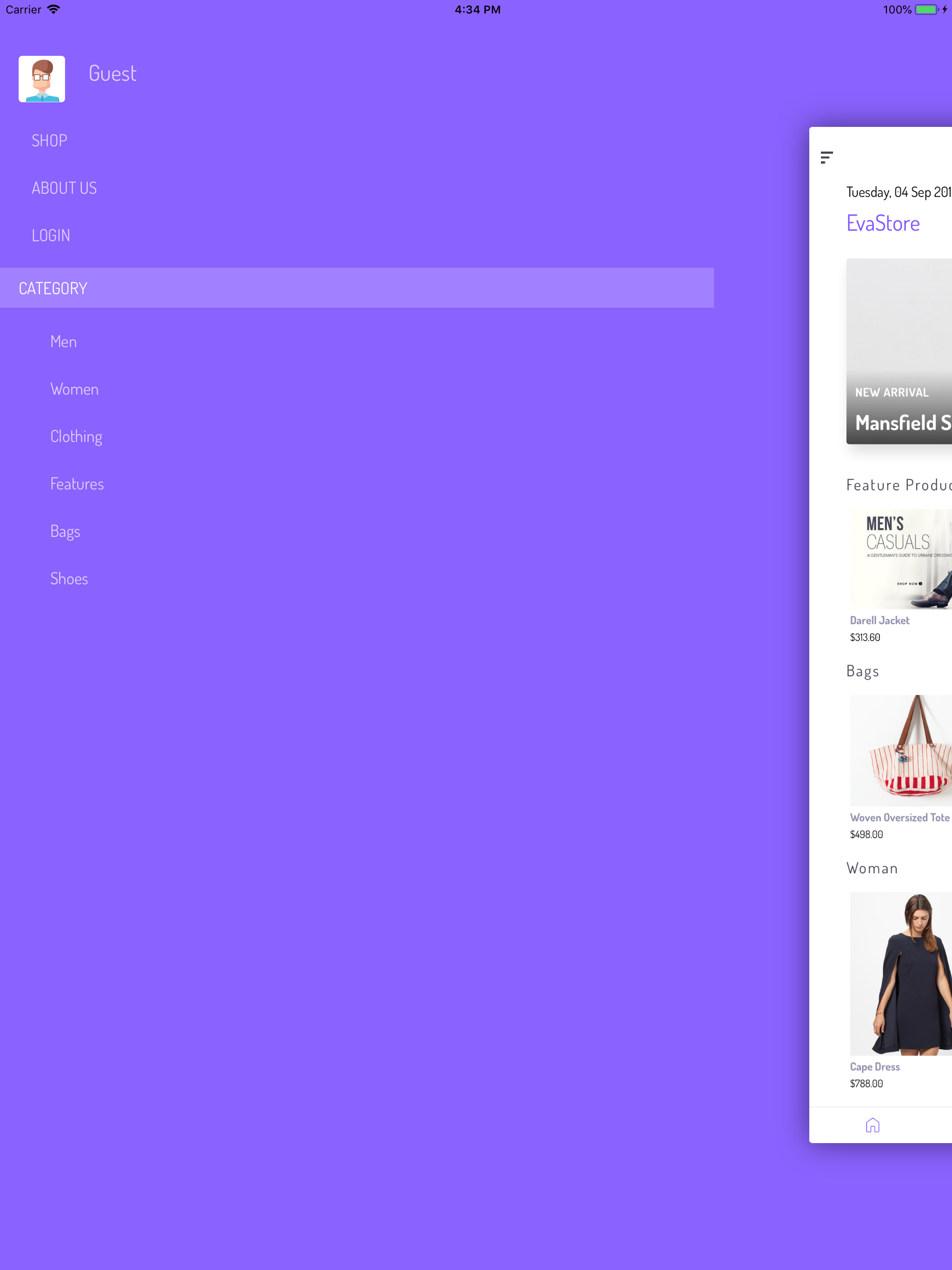Tap the Carrier label in status bar
The image size is (952, 1270).
point(24,9)
